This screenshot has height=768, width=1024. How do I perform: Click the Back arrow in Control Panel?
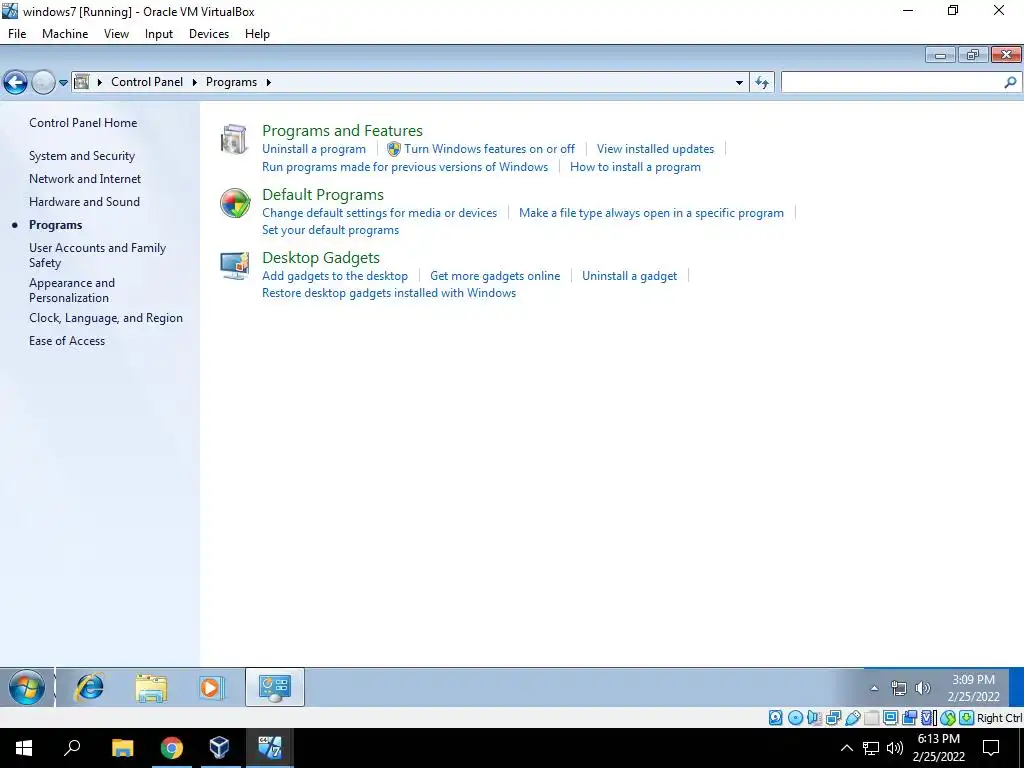15,82
